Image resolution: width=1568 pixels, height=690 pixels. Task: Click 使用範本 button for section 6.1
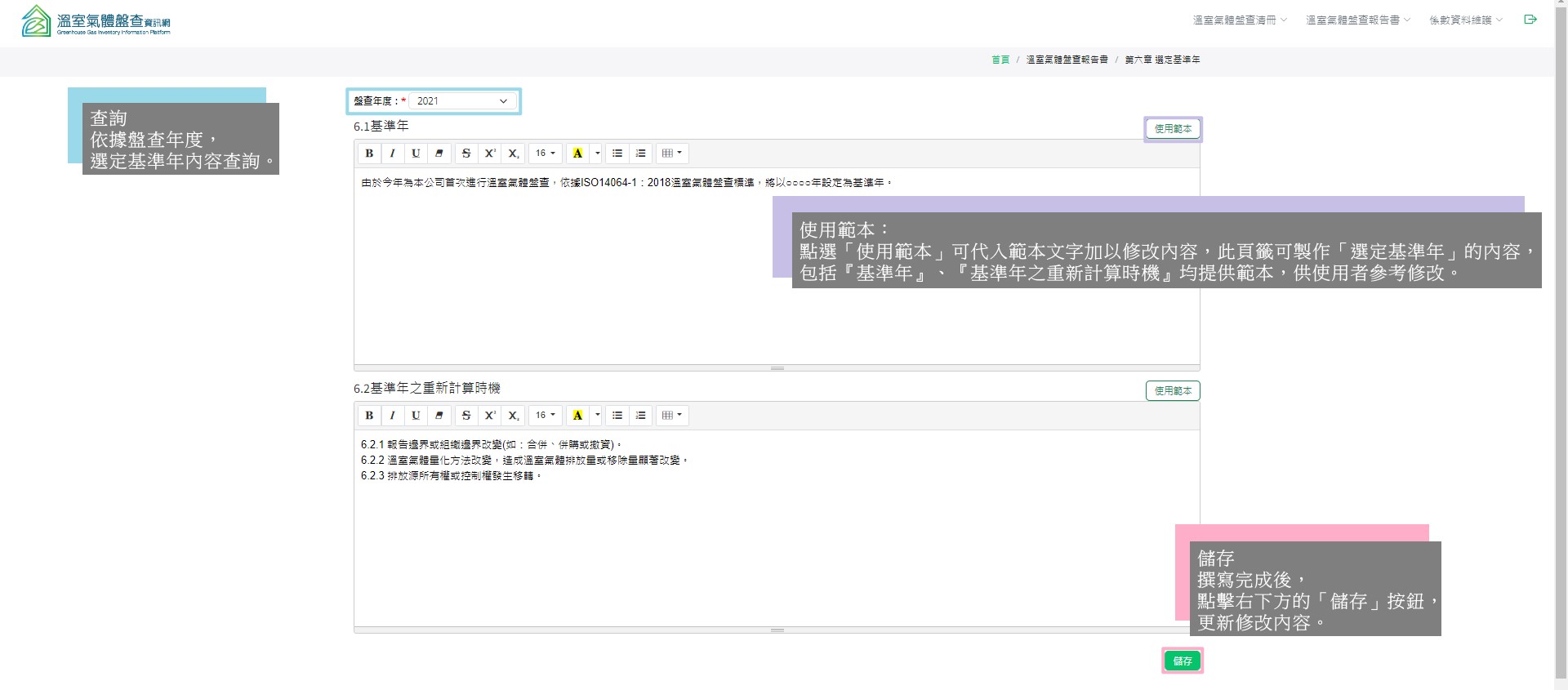(x=1173, y=129)
